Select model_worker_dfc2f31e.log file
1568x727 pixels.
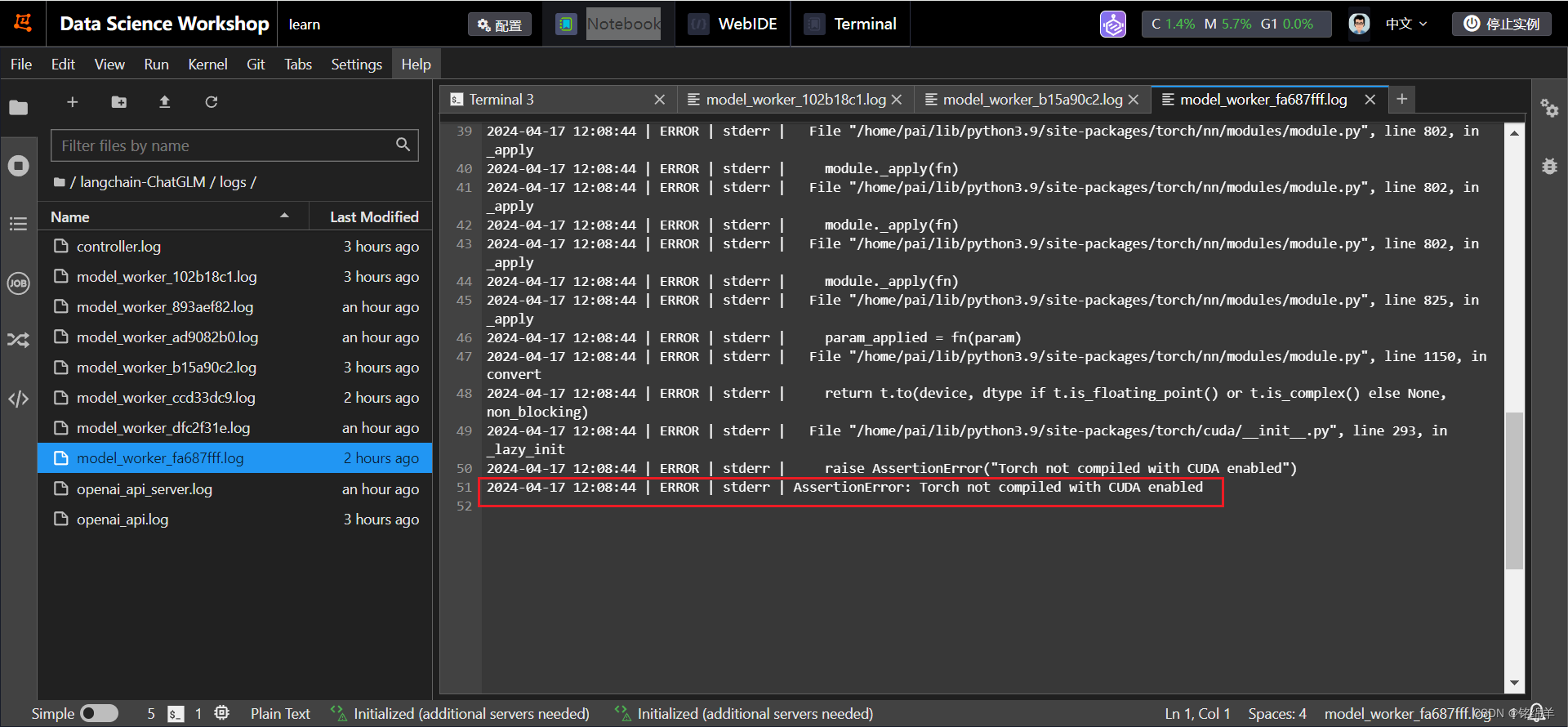point(235,428)
